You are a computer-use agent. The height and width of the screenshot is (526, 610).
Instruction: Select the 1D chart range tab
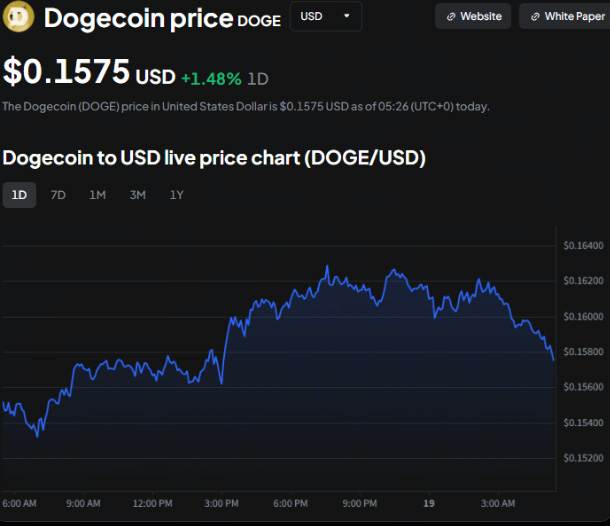pyautogui.click(x=19, y=195)
